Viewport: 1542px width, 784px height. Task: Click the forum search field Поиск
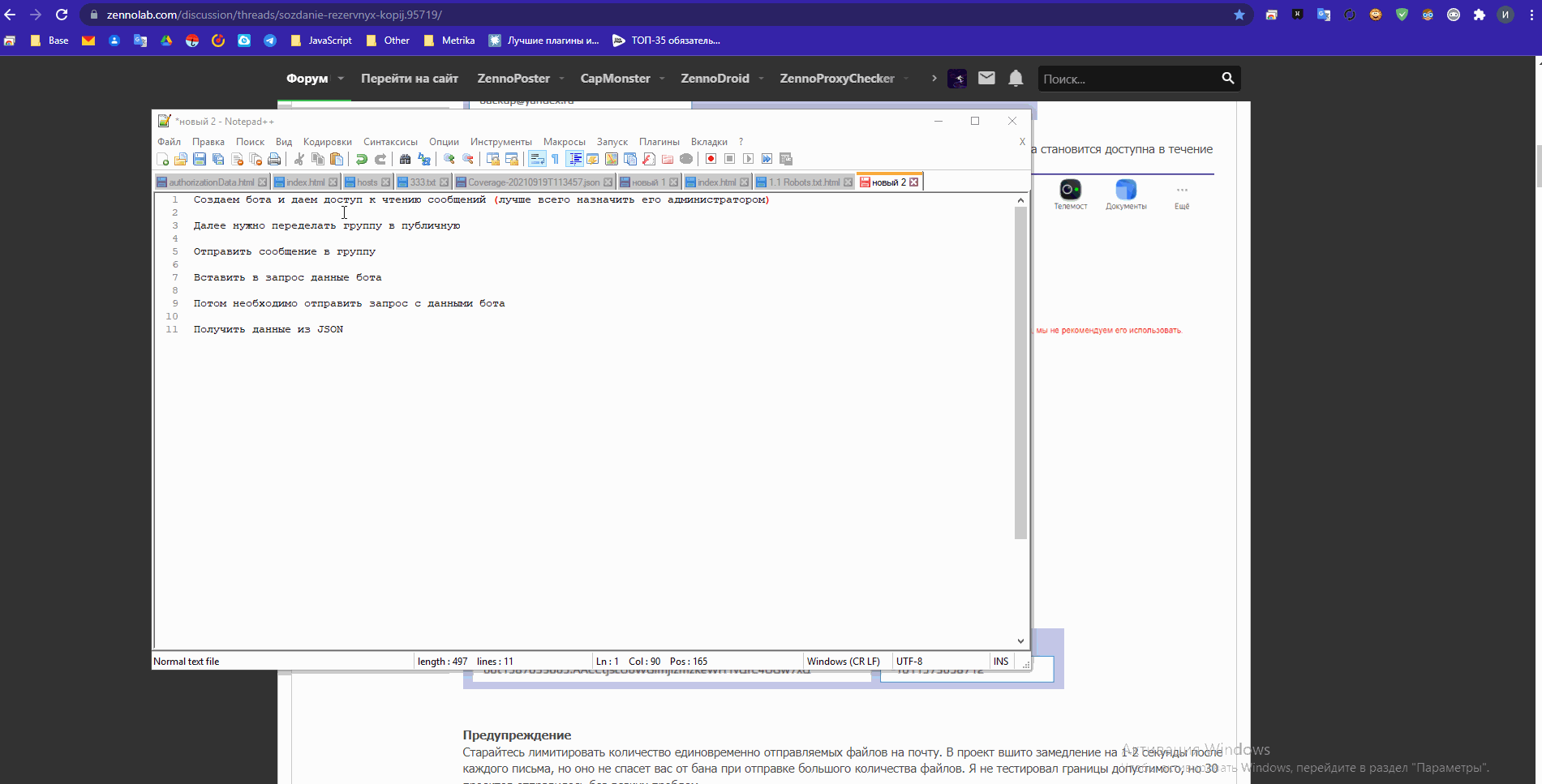(x=1128, y=79)
